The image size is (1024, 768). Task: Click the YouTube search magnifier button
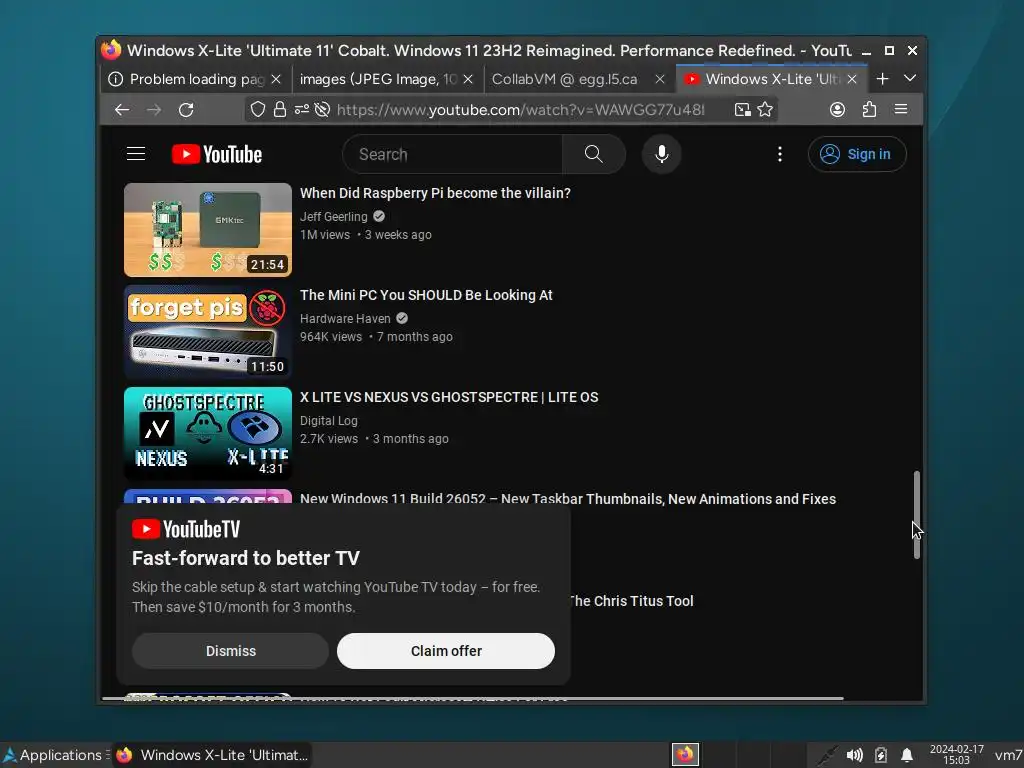tap(594, 154)
